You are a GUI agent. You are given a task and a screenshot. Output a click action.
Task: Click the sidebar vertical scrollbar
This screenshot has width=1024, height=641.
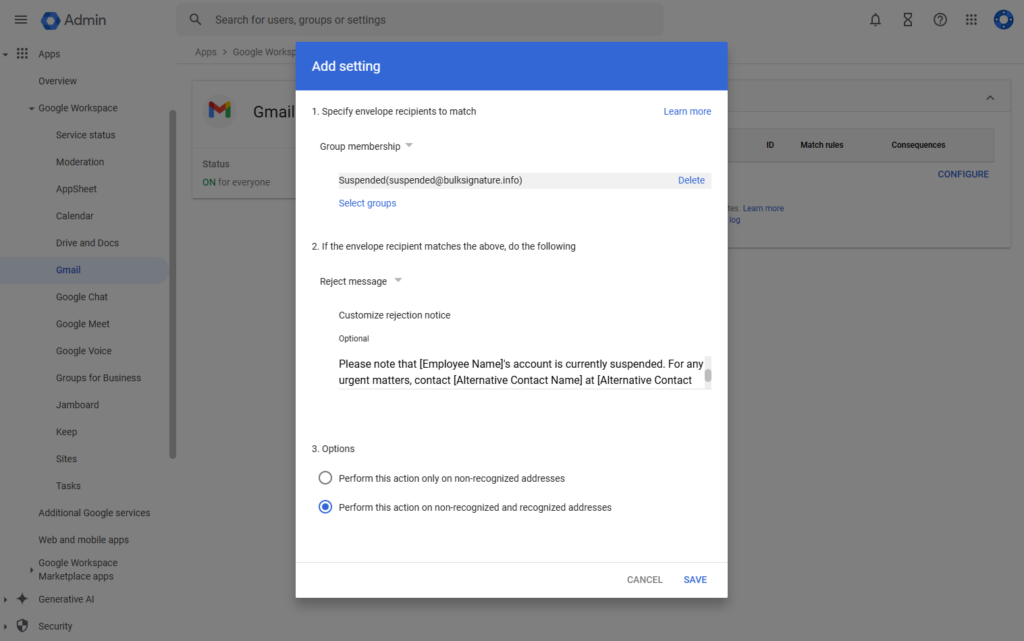coord(172,285)
